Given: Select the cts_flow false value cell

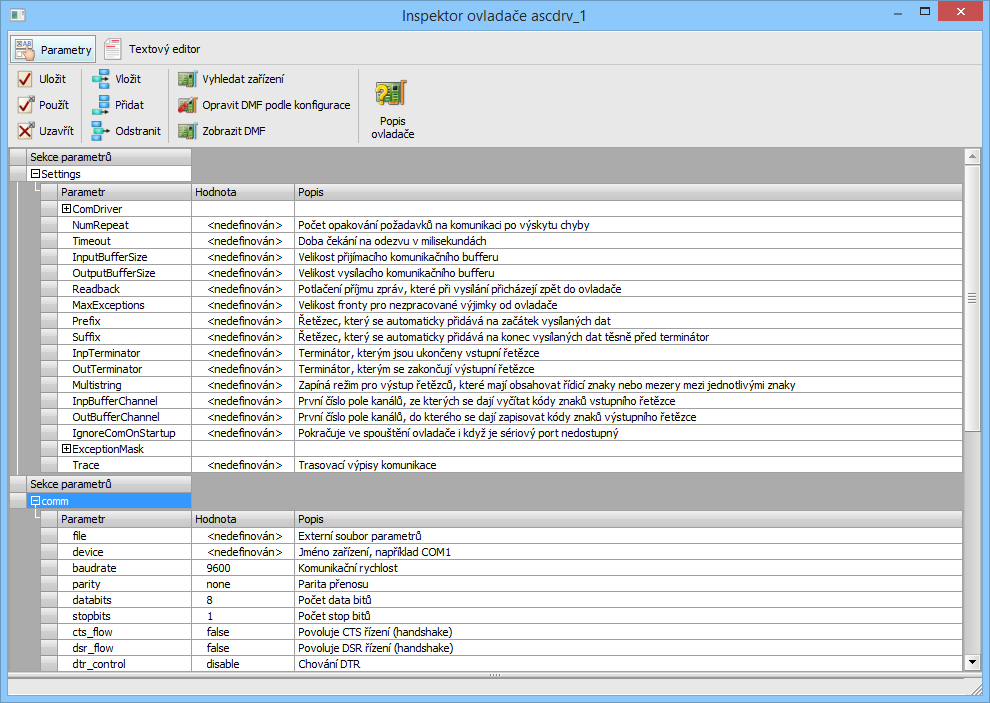Looking at the screenshot, I should pos(219,632).
